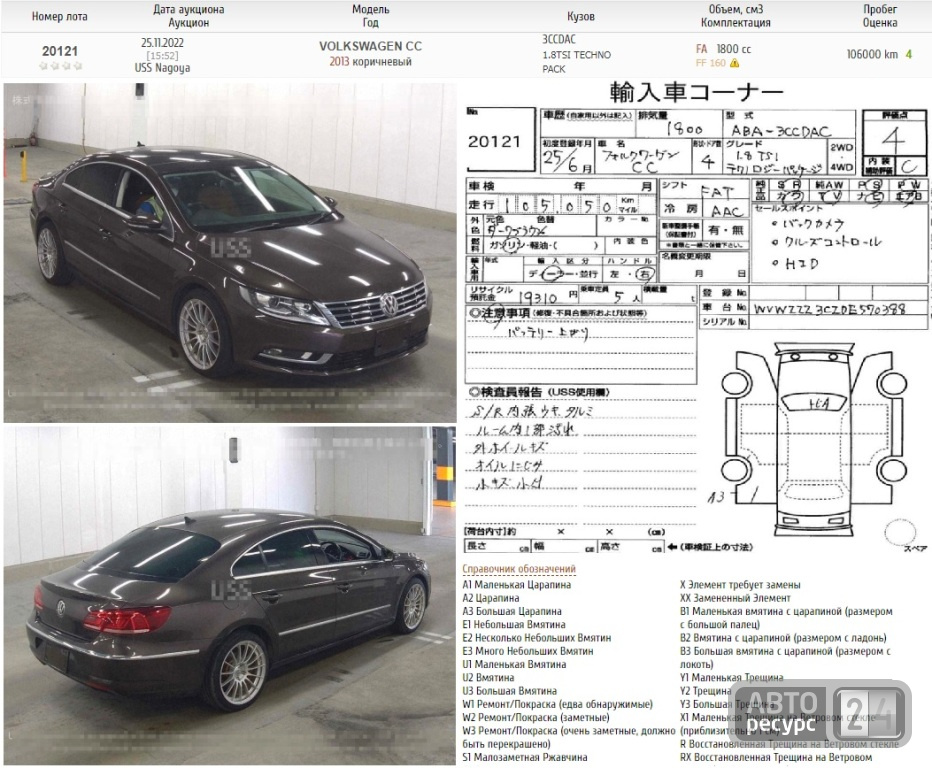
Task: Click the mileage value 106000 km
Action: click(x=872, y=54)
